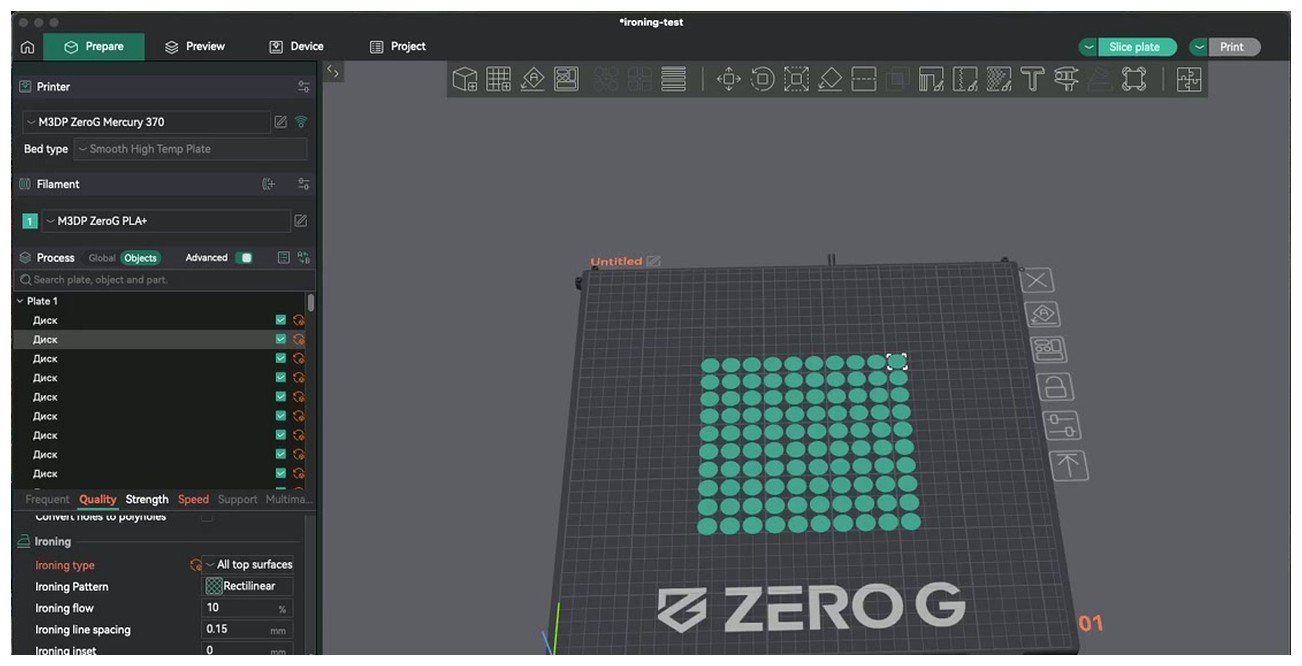Click the top toolbar Auto orient icon
The image size is (1302, 666).
pyautogui.click(x=533, y=79)
